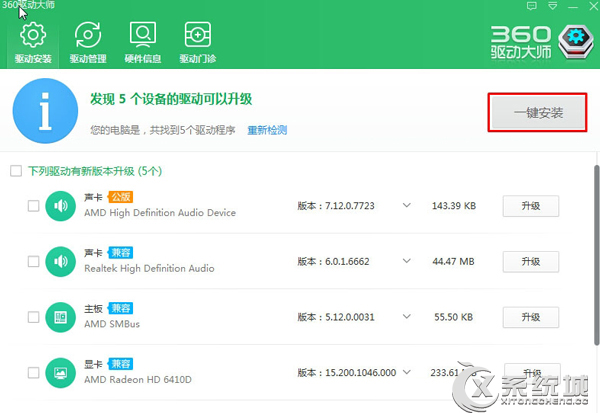Click the 公版 orange tag
The height and width of the screenshot is (413, 600).
coord(120,197)
